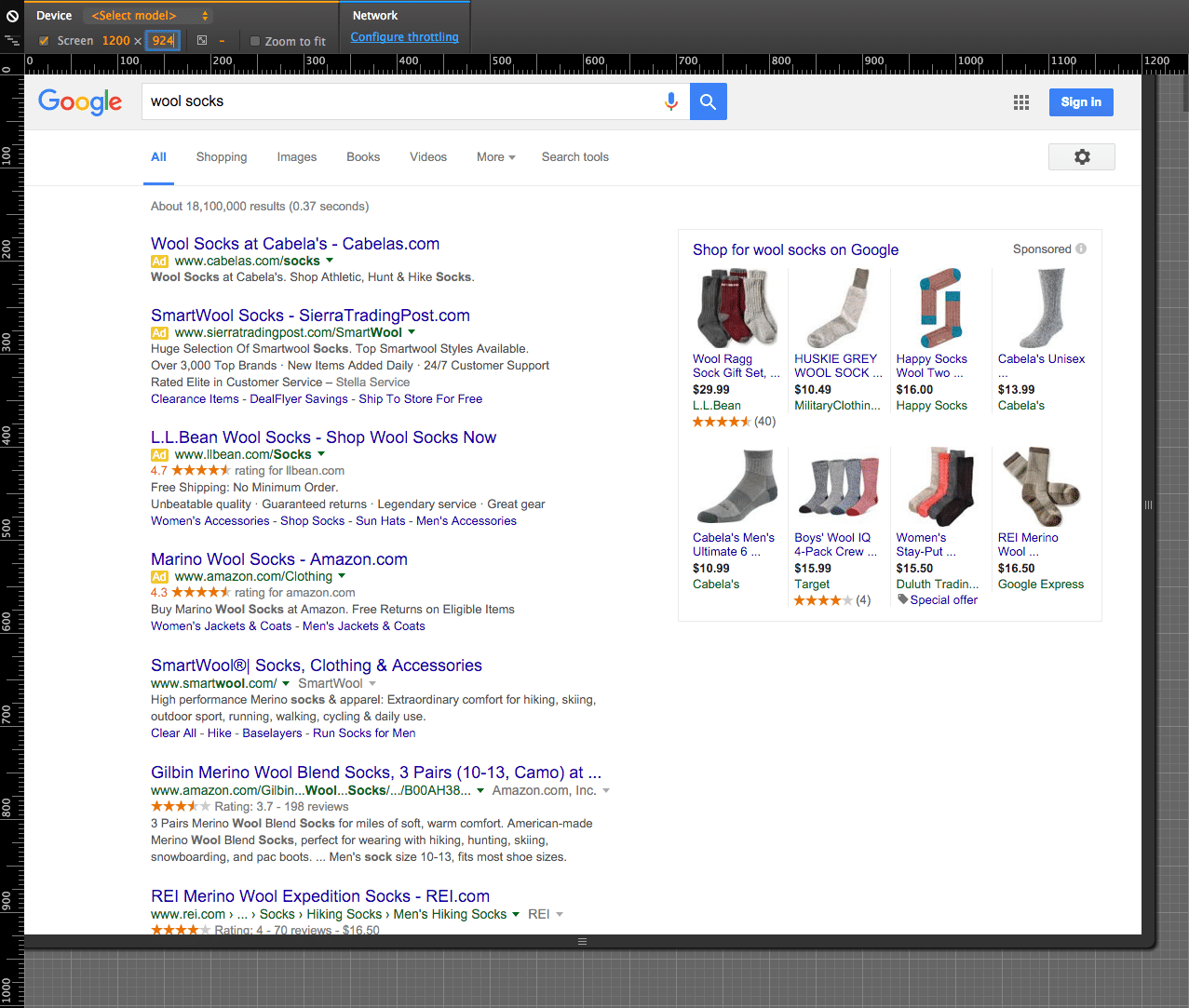Switch to the Images tab
The width and height of the screenshot is (1189, 1008).
pyautogui.click(x=297, y=157)
